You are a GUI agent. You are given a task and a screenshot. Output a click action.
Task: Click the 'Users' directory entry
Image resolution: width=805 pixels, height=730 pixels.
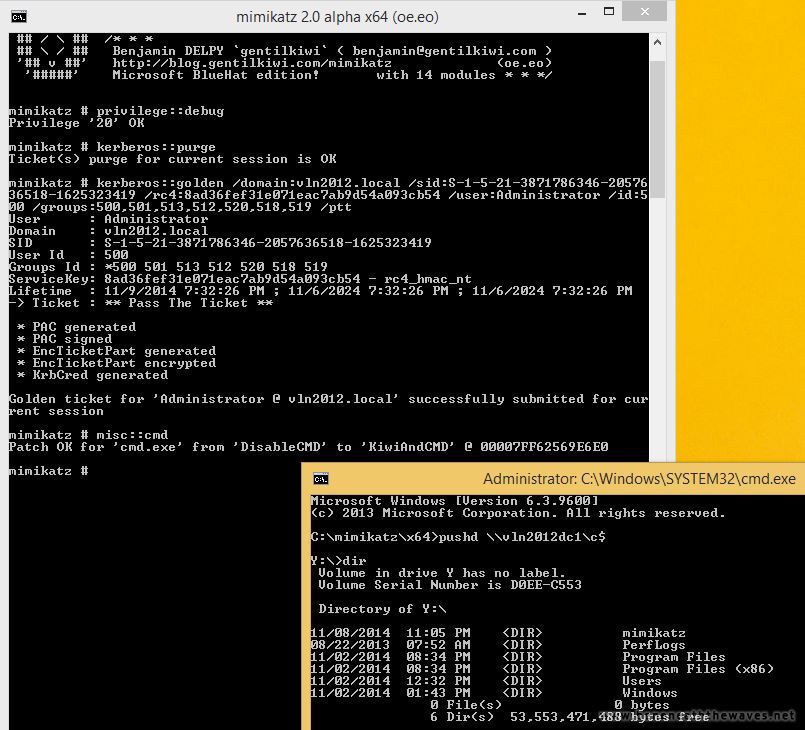pos(642,681)
